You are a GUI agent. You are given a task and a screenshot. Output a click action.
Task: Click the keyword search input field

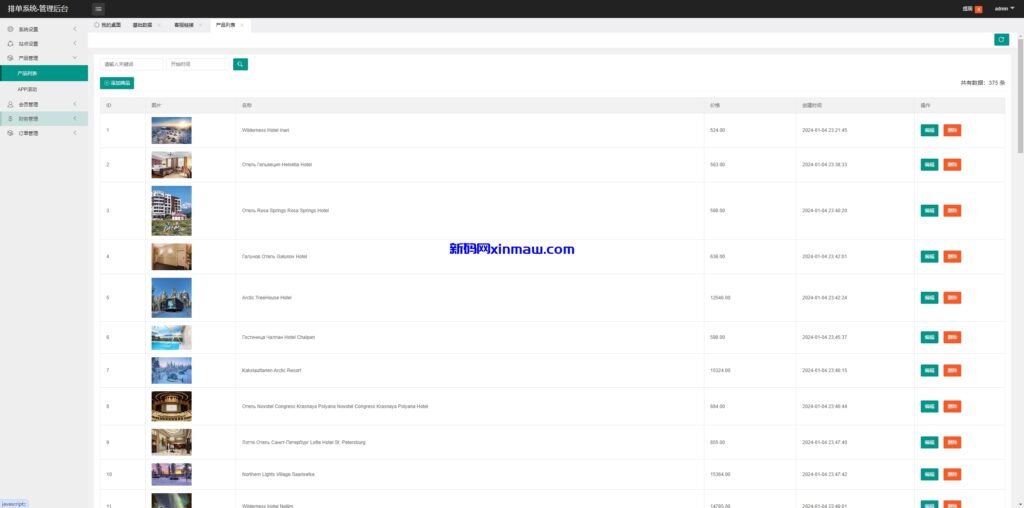(131, 64)
